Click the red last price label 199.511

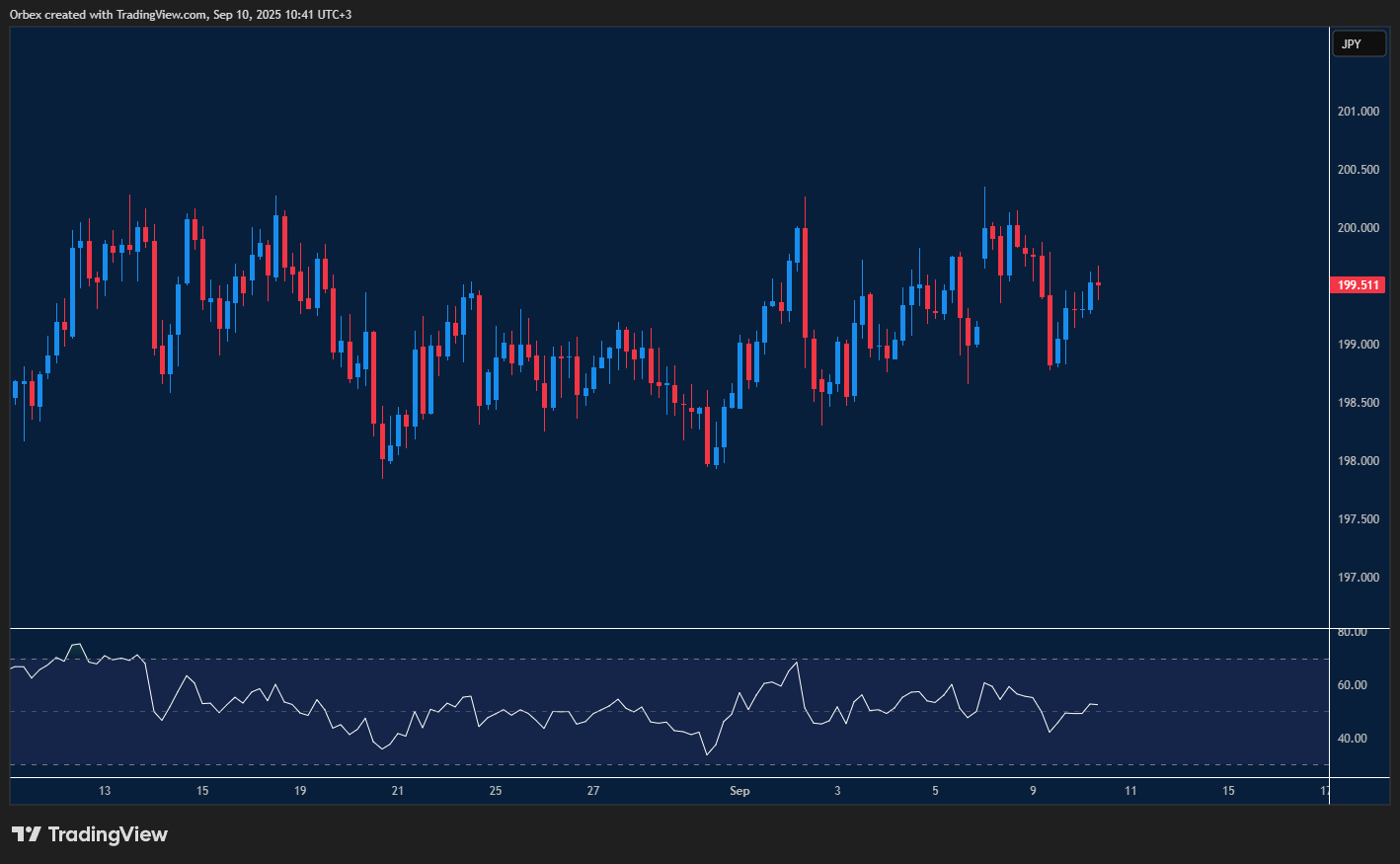1358,284
